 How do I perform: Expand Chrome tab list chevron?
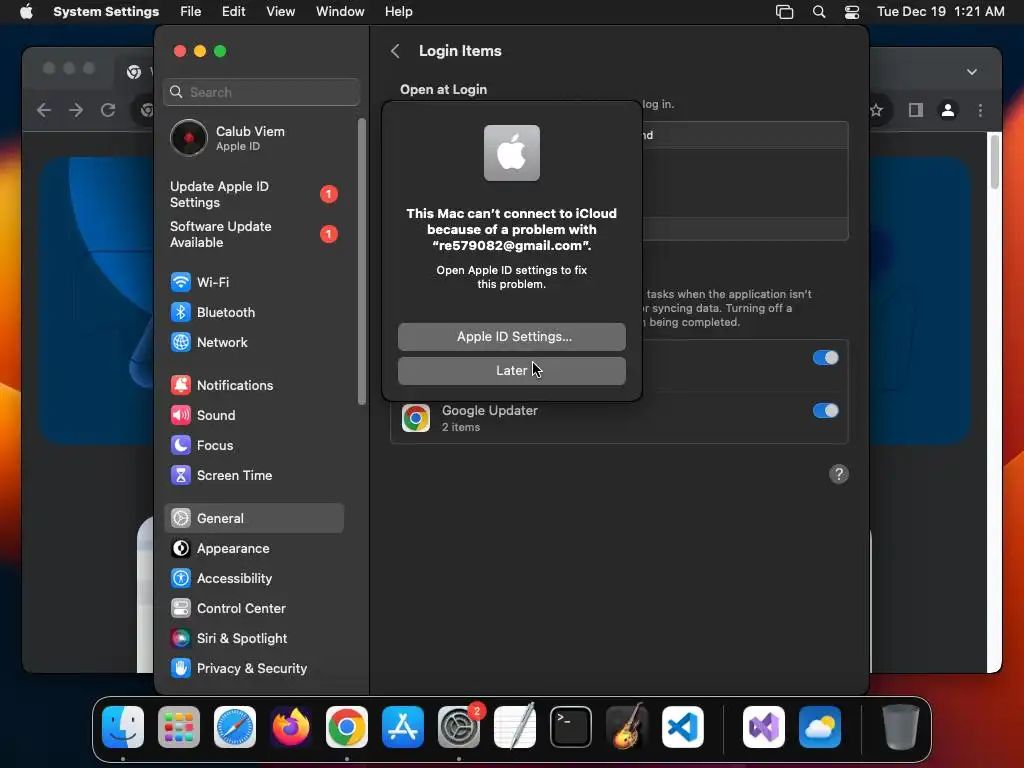[972, 72]
